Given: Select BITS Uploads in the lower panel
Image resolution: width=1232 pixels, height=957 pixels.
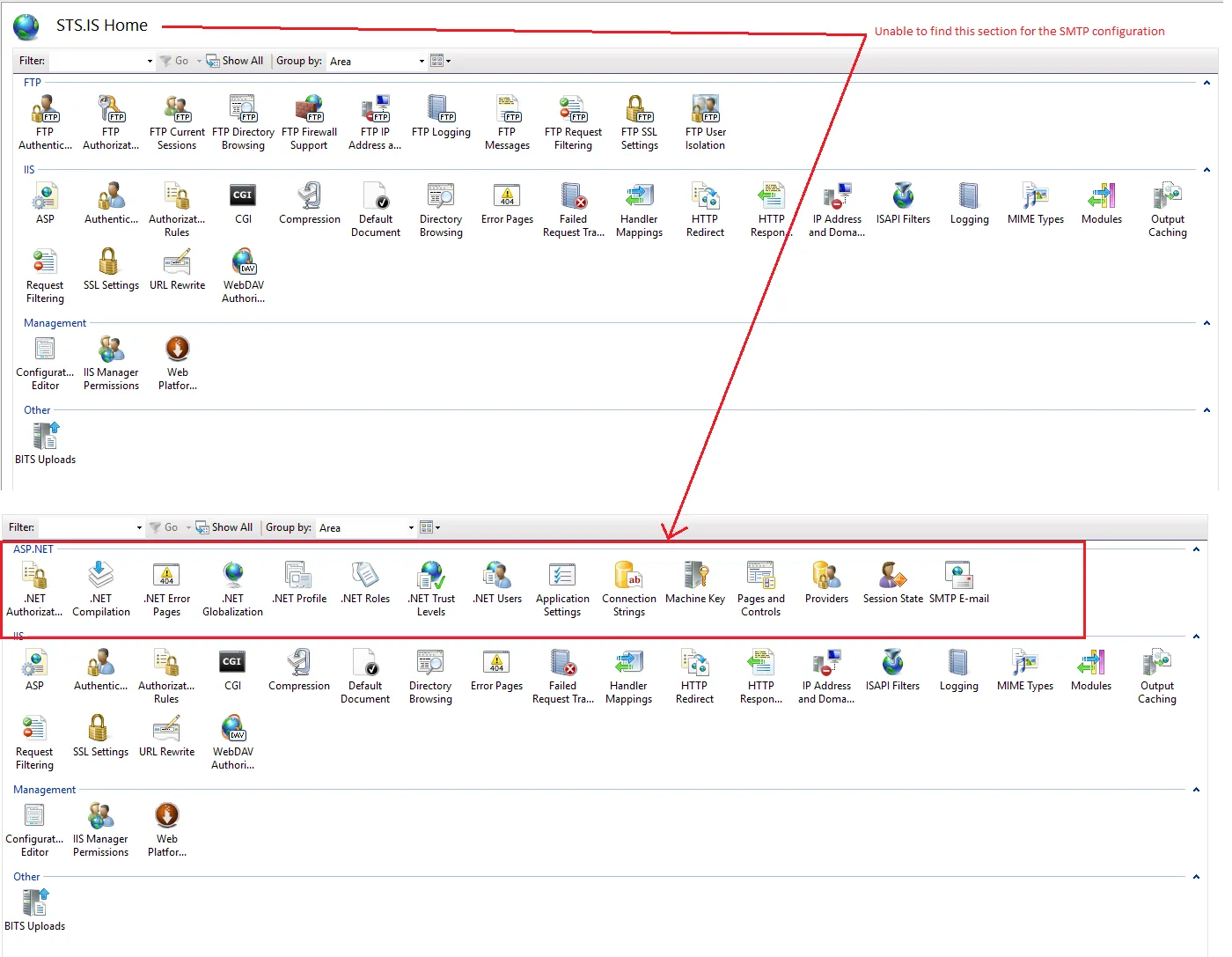Looking at the screenshot, I should coord(34,902).
